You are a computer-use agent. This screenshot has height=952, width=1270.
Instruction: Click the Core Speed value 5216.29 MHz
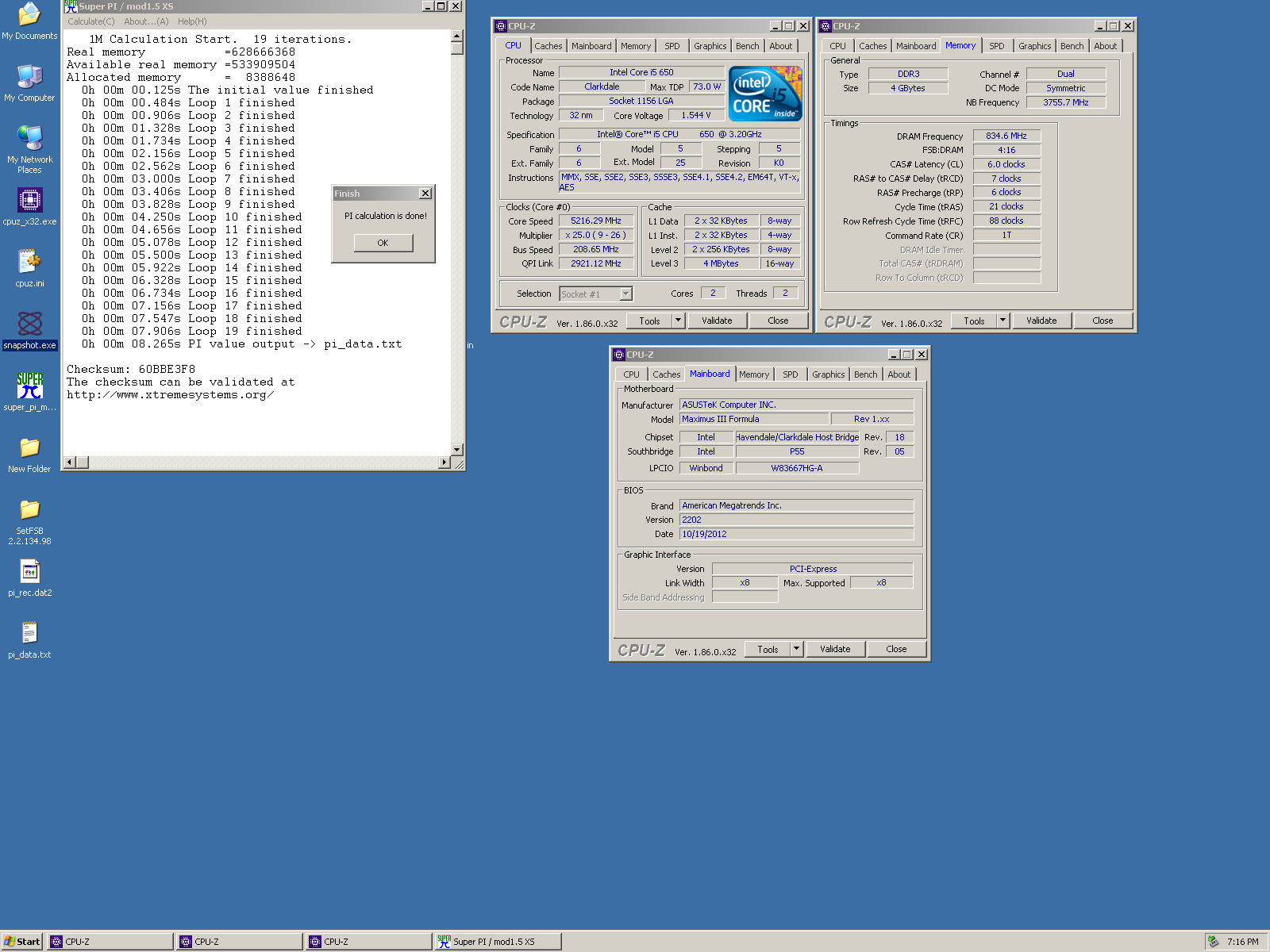tap(596, 221)
